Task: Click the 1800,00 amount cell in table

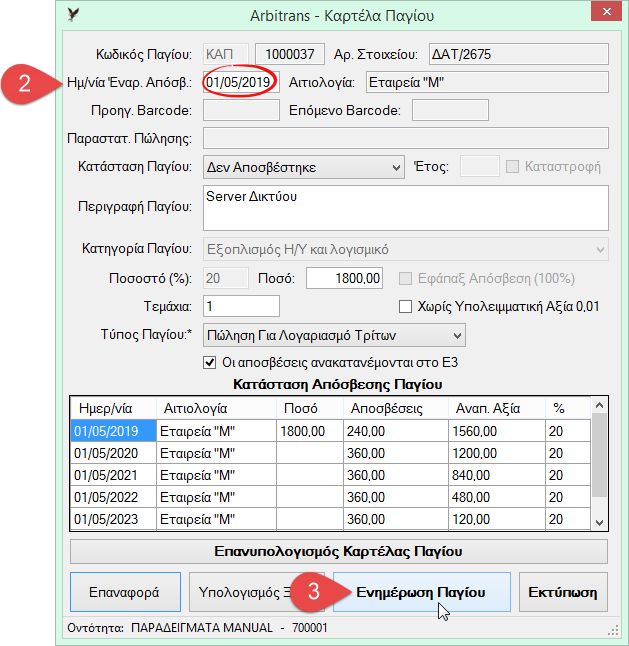Action: (x=310, y=431)
